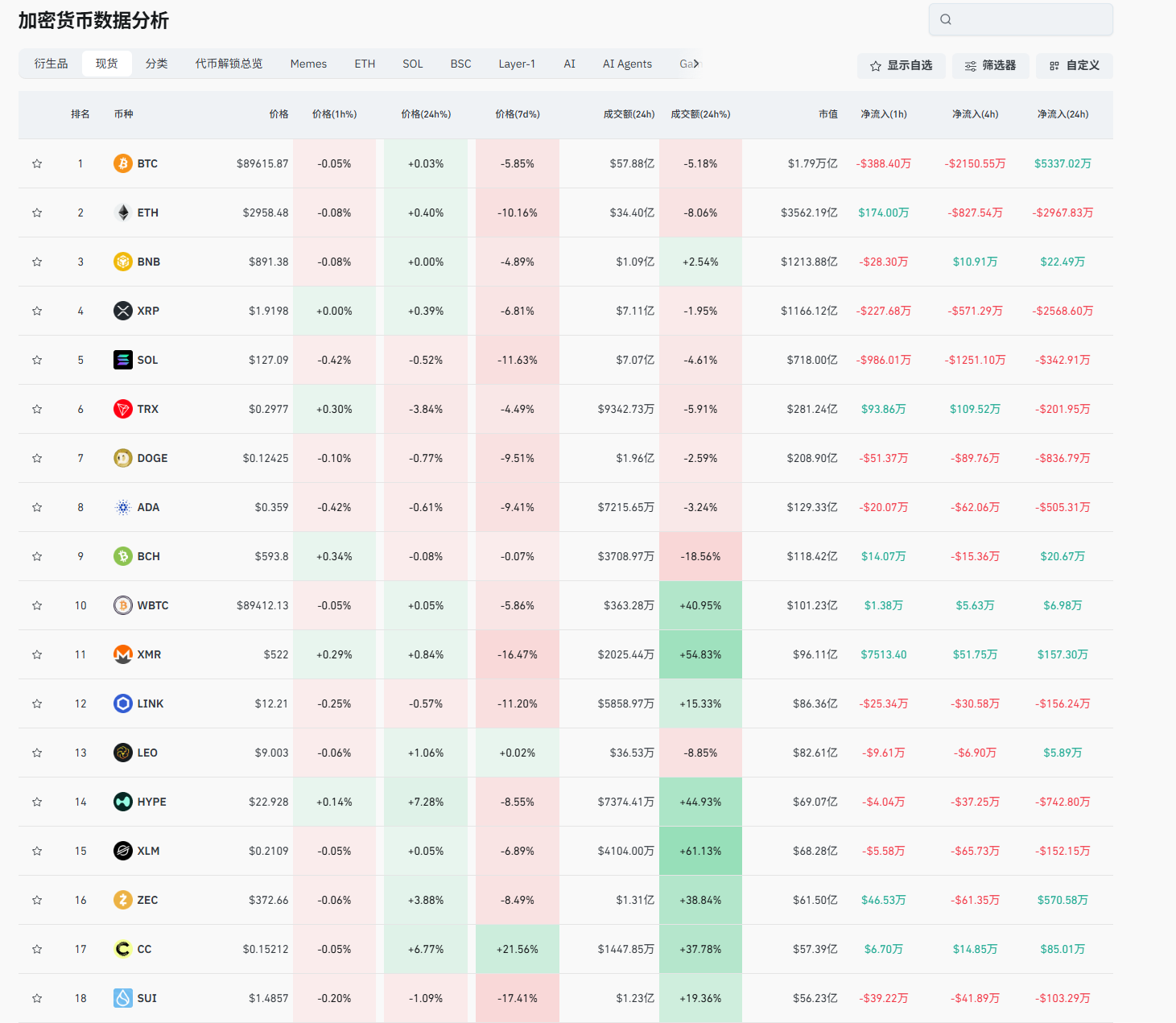Select the Memes category tab

pos(308,64)
